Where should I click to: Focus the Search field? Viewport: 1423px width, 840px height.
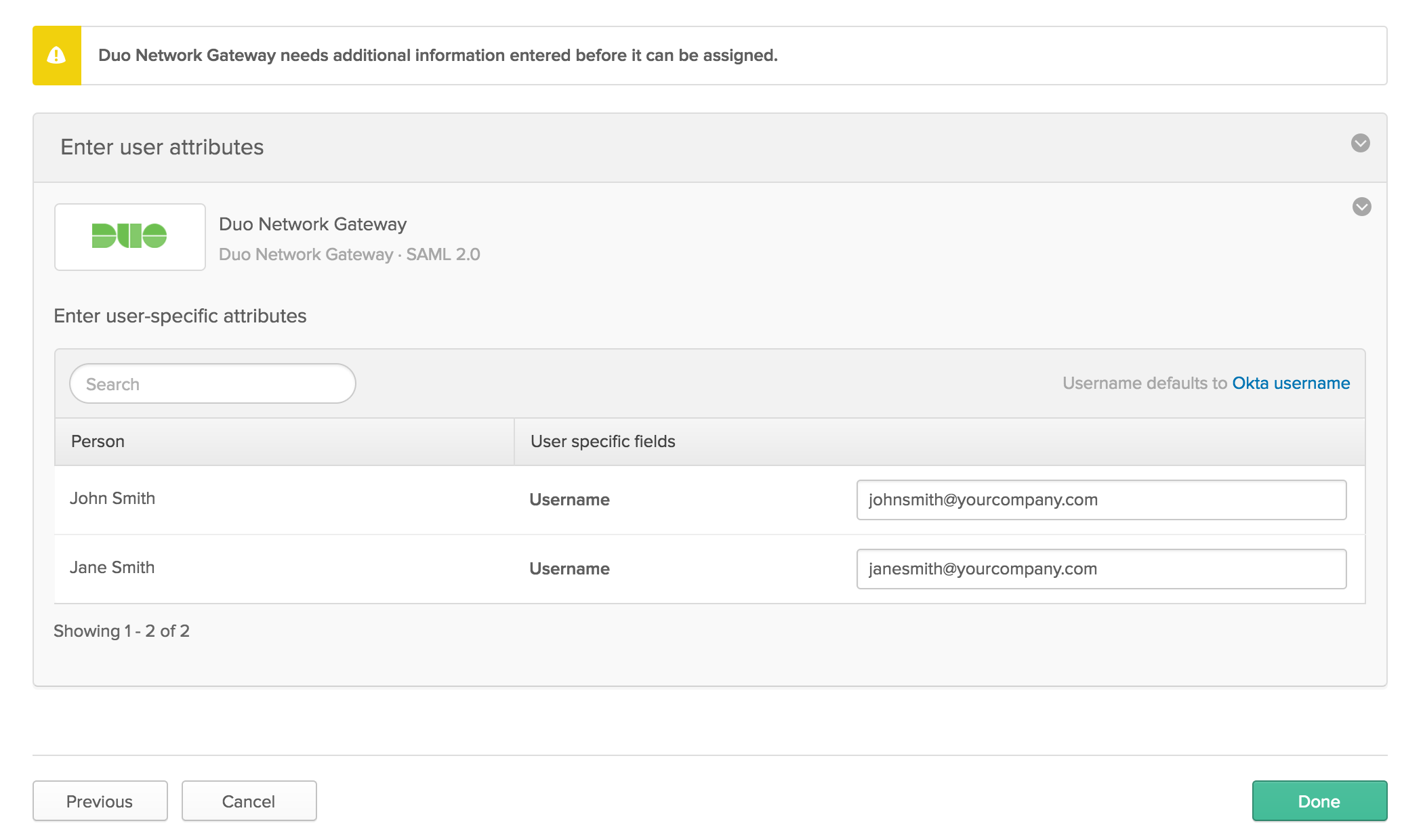point(213,383)
